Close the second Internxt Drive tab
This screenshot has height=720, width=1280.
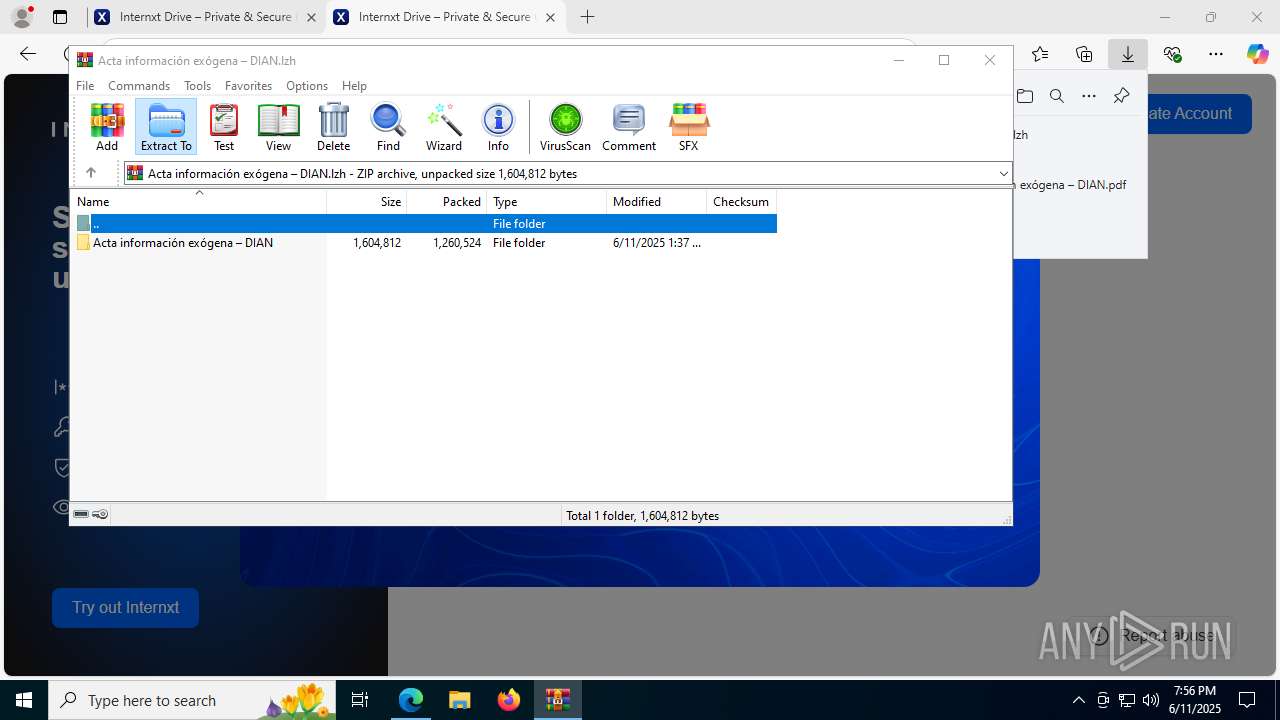coord(550,17)
